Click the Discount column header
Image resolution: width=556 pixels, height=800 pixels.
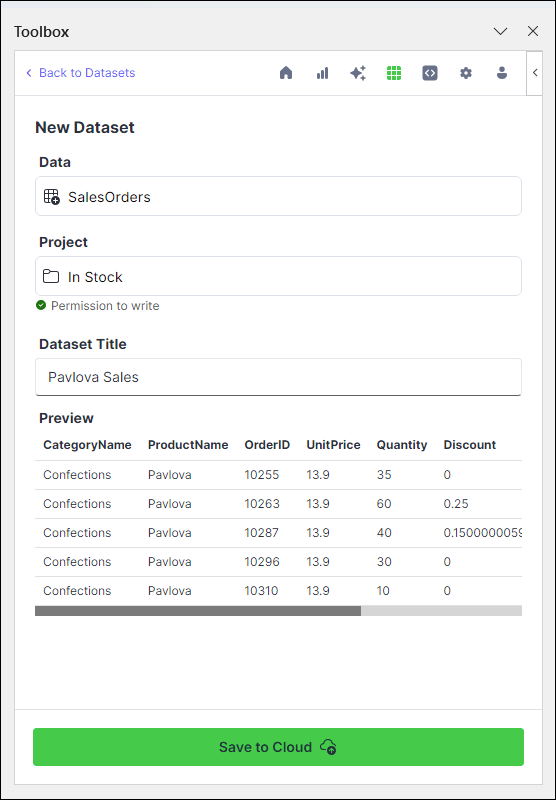click(x=470, y=445)
